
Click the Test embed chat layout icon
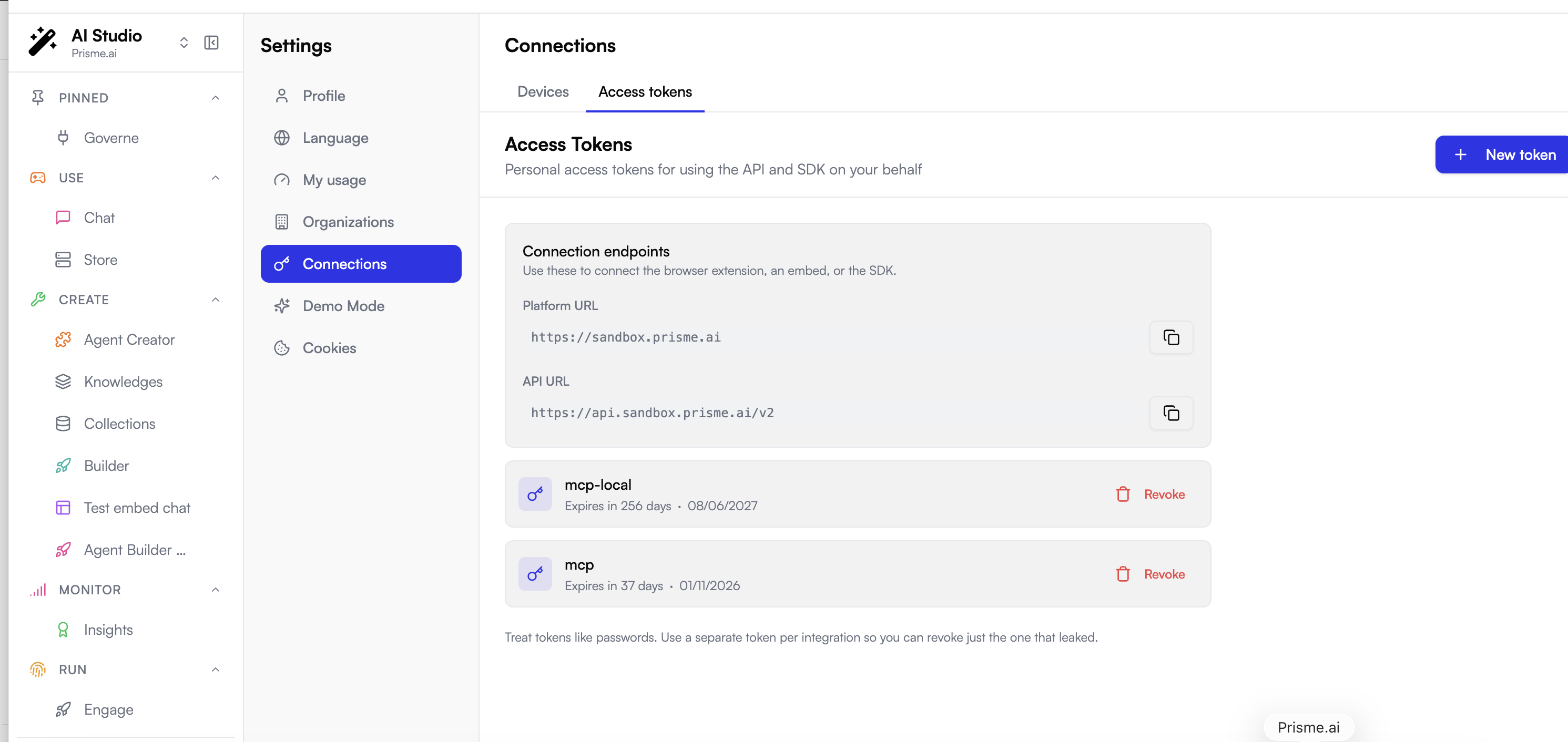click(x=63, y=508)
